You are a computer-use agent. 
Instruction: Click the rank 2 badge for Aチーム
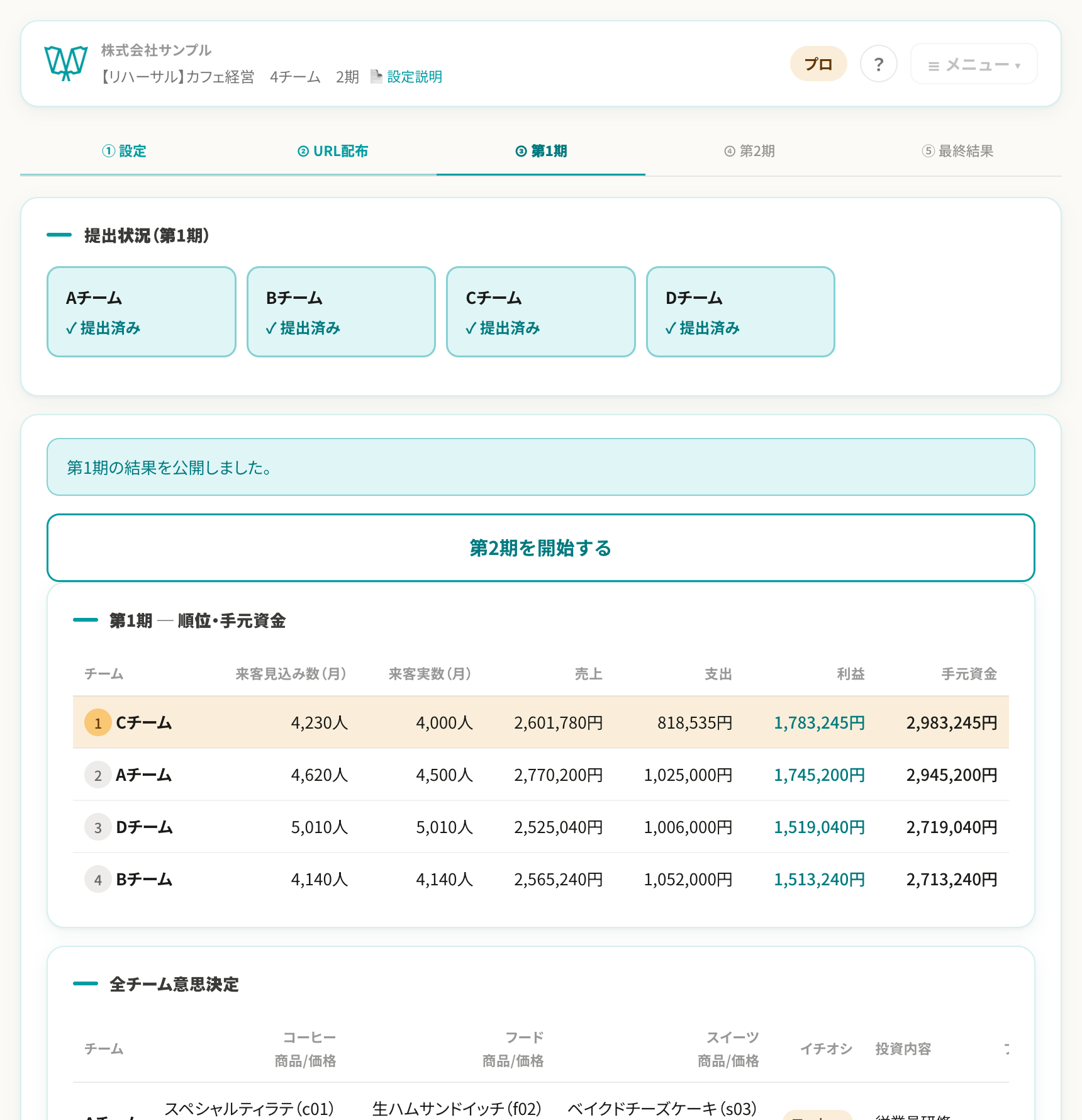[98, 775]
